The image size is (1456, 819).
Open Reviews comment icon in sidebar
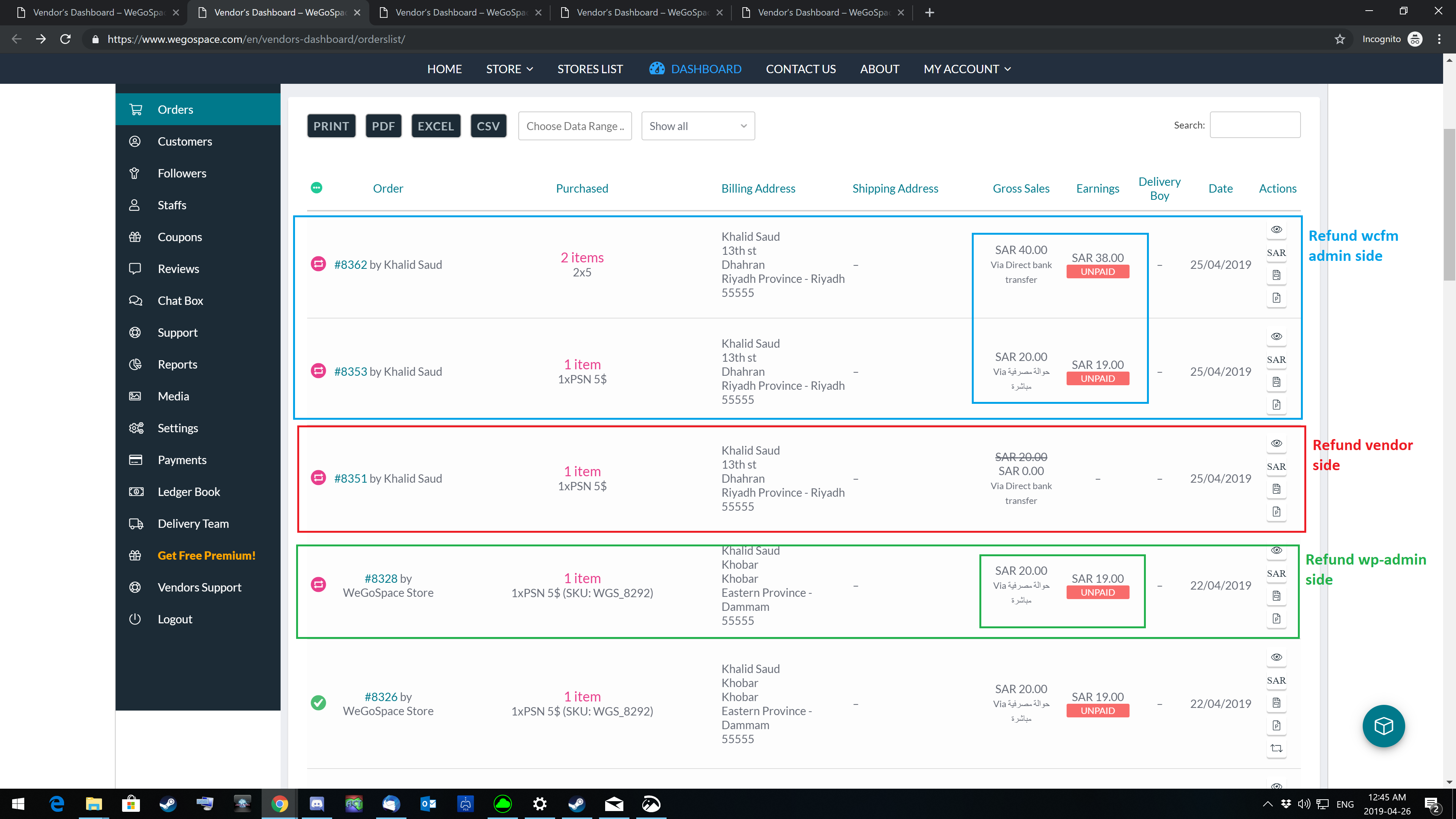pyautogui.click(x=135, y=268)
